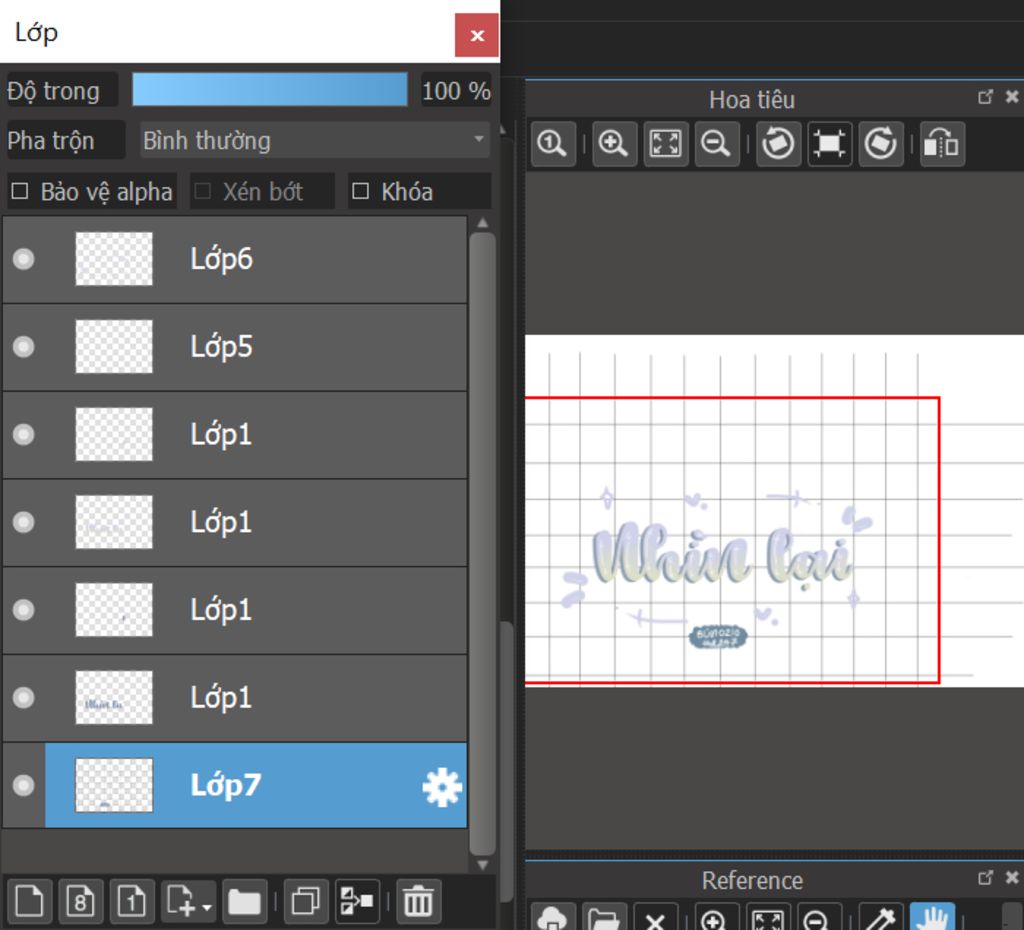Close the Hoa tiêu panel

coord(1011,97)
